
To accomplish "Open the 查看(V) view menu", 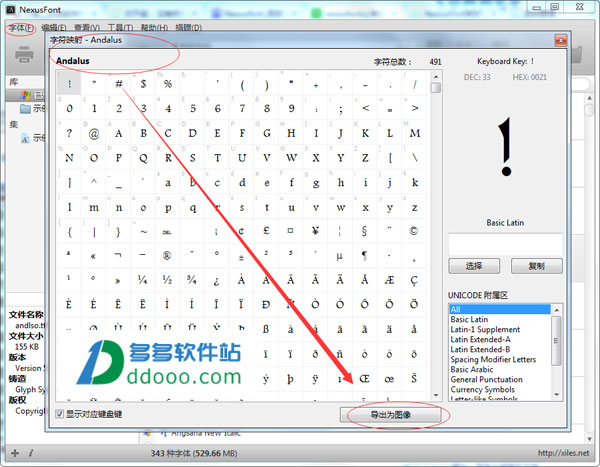I will 86,28.
